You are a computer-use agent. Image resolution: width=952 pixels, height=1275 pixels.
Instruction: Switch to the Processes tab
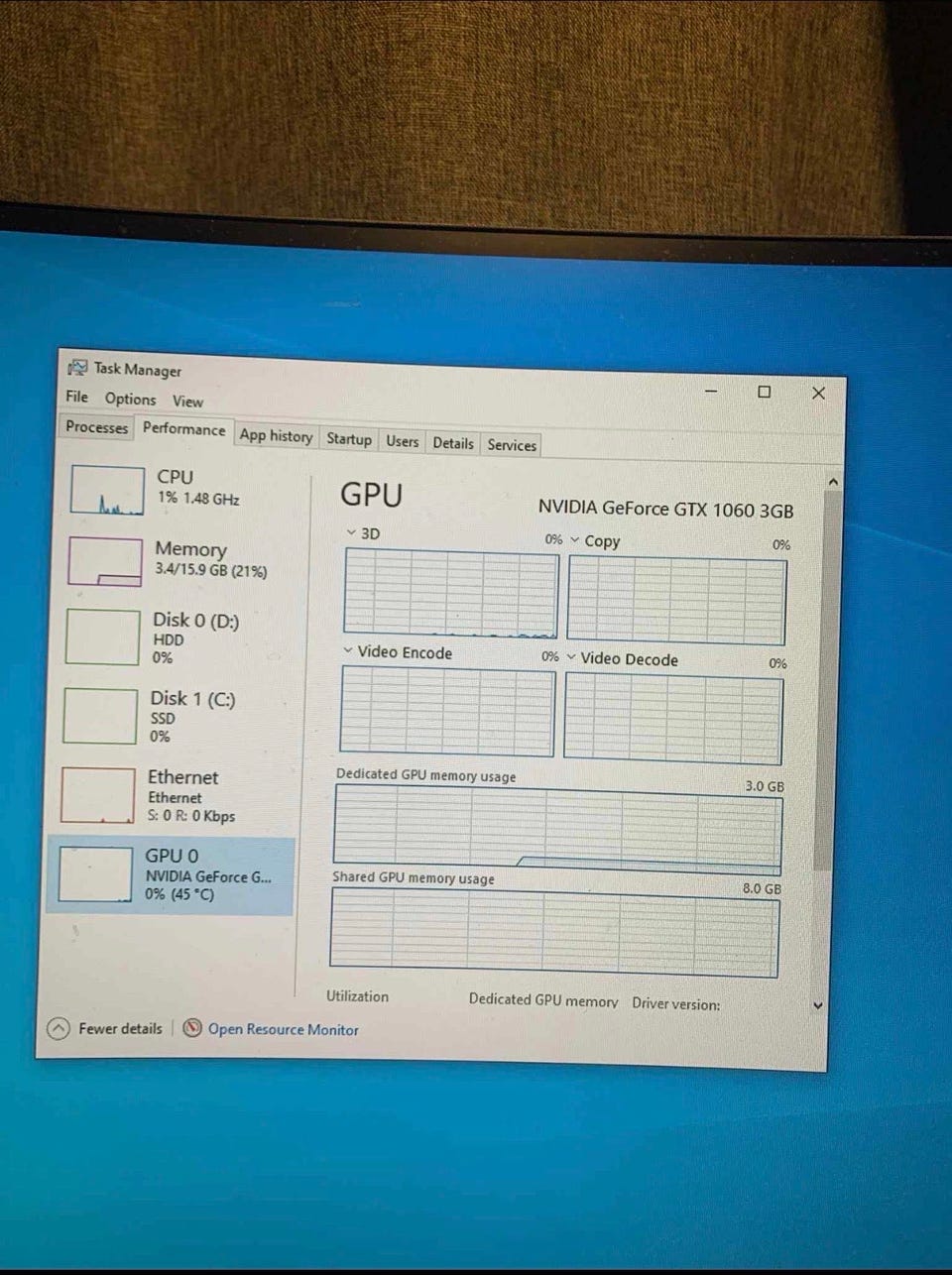coord(96,427)
